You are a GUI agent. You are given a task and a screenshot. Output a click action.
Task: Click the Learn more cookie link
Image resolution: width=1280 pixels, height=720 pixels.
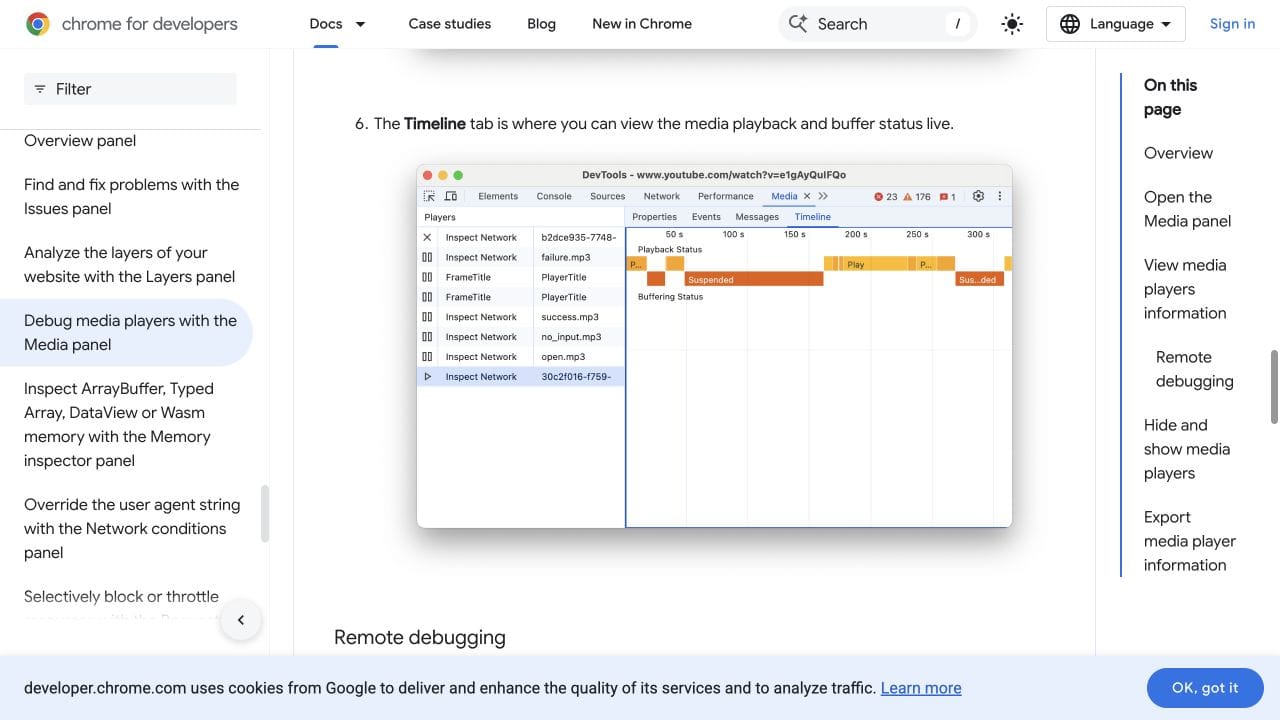(921, 688)
